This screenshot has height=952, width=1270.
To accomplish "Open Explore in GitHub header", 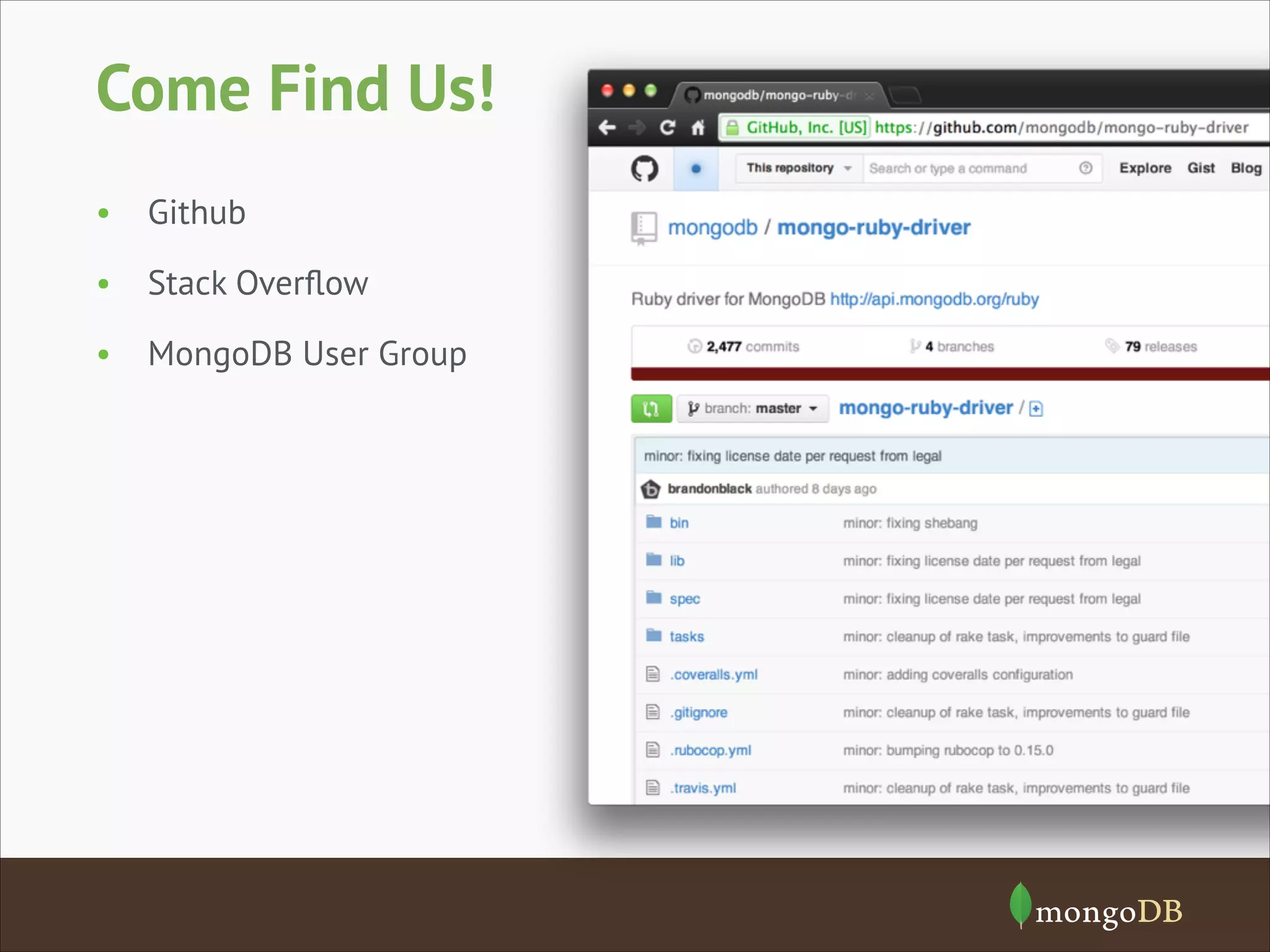I will (1145, 168).
